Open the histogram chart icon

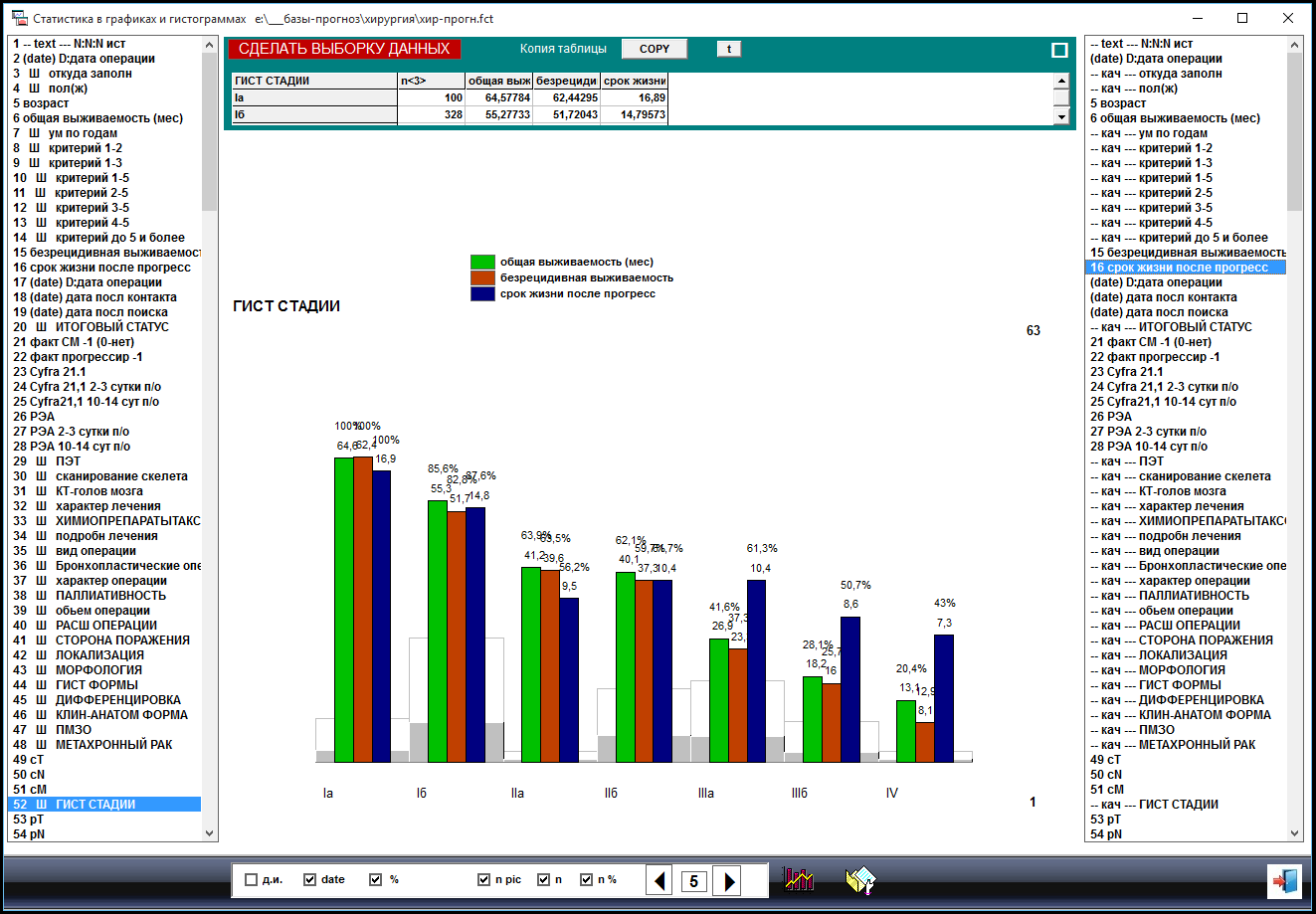click(x=798, y=879)
